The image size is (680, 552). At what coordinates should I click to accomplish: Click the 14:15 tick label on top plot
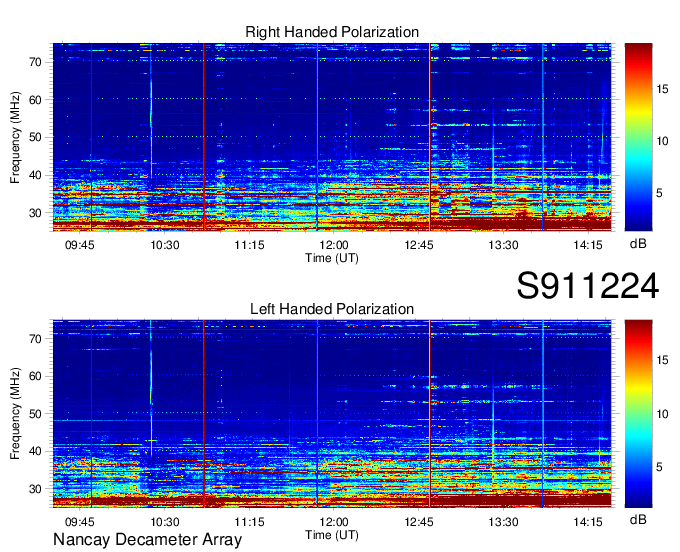click(x=588, y=245)
